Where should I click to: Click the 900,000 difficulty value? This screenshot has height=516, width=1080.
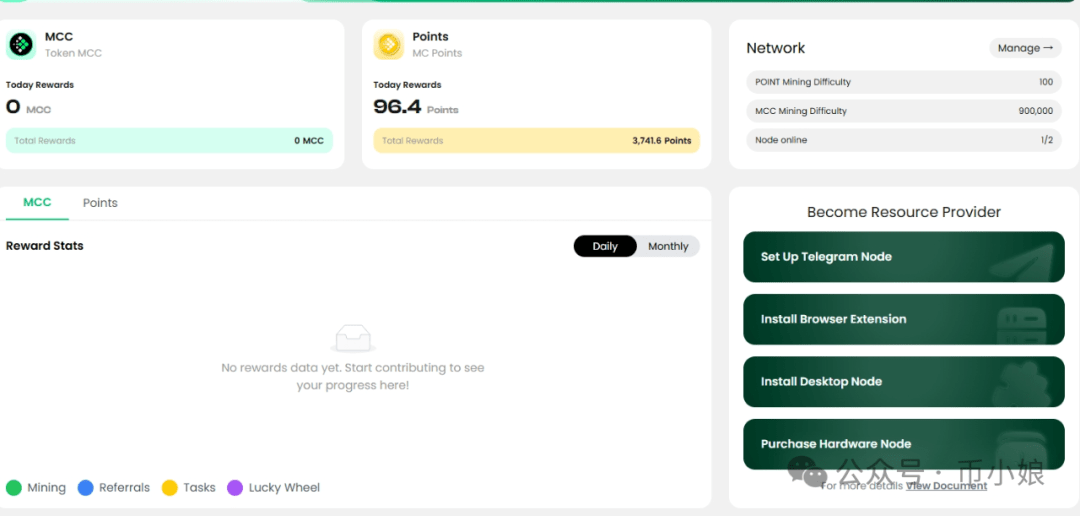(x=1036, y=111)
